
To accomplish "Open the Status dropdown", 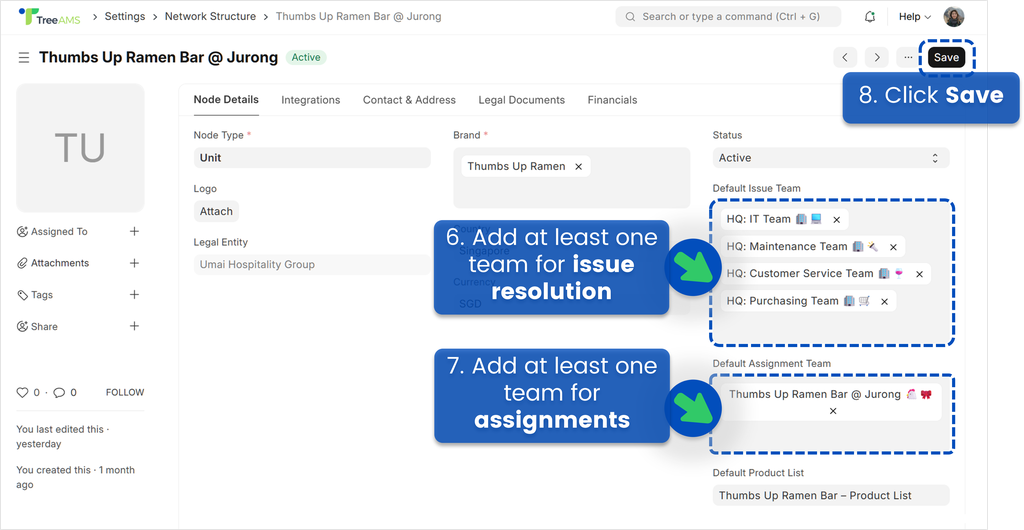I will click(830, 158).
